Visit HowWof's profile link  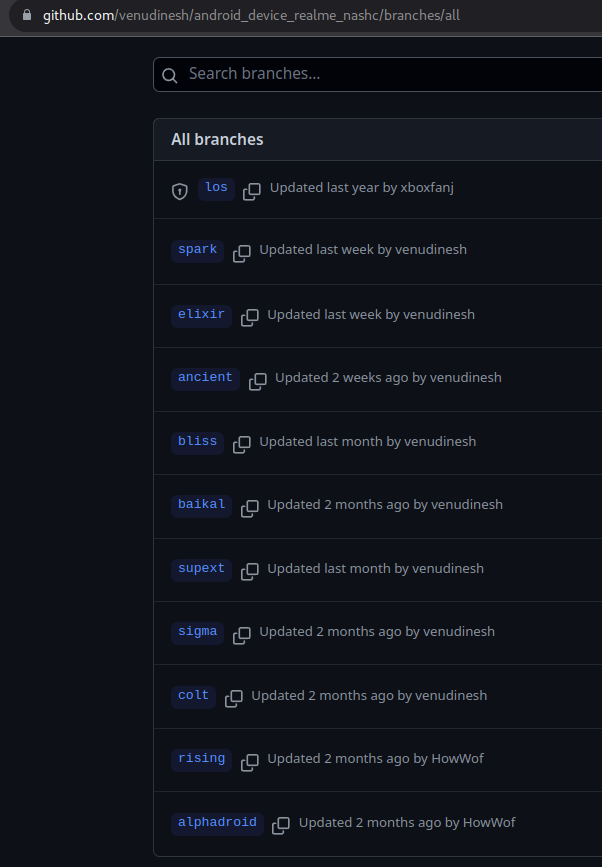click(x=458, y=758)
